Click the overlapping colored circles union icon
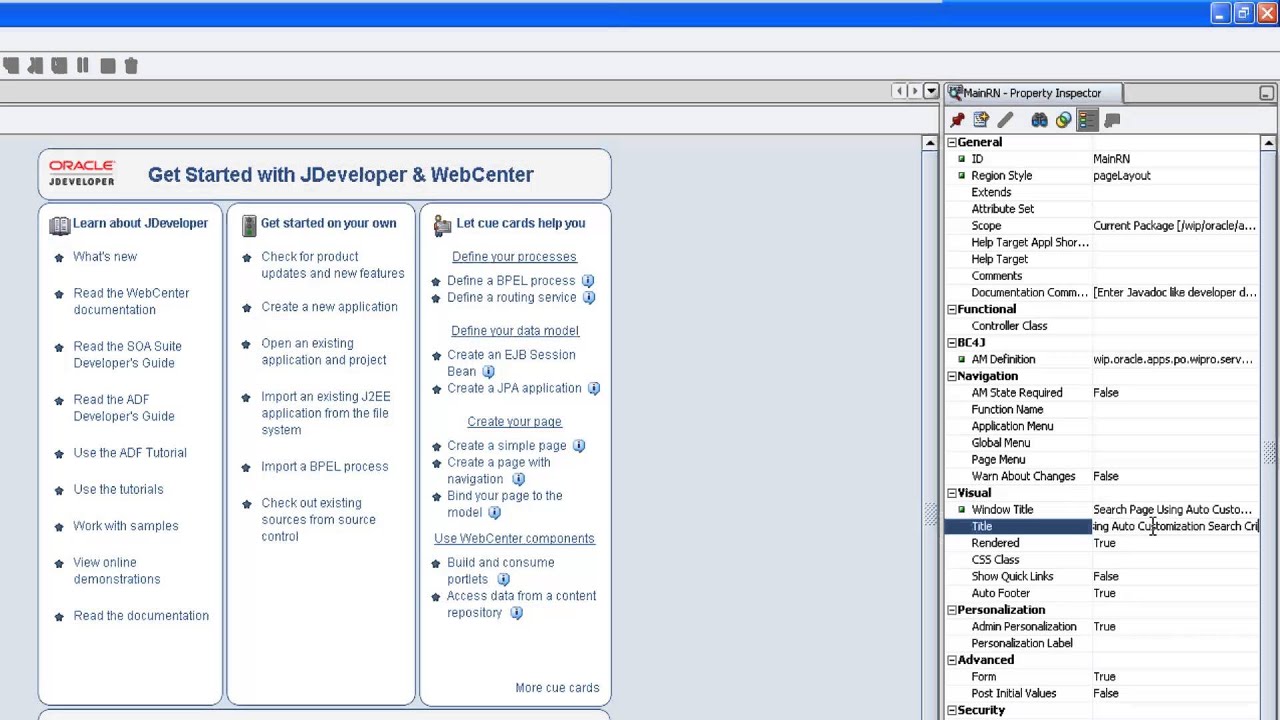Viewport: 1280px width, 720px height. point(1063,120)
